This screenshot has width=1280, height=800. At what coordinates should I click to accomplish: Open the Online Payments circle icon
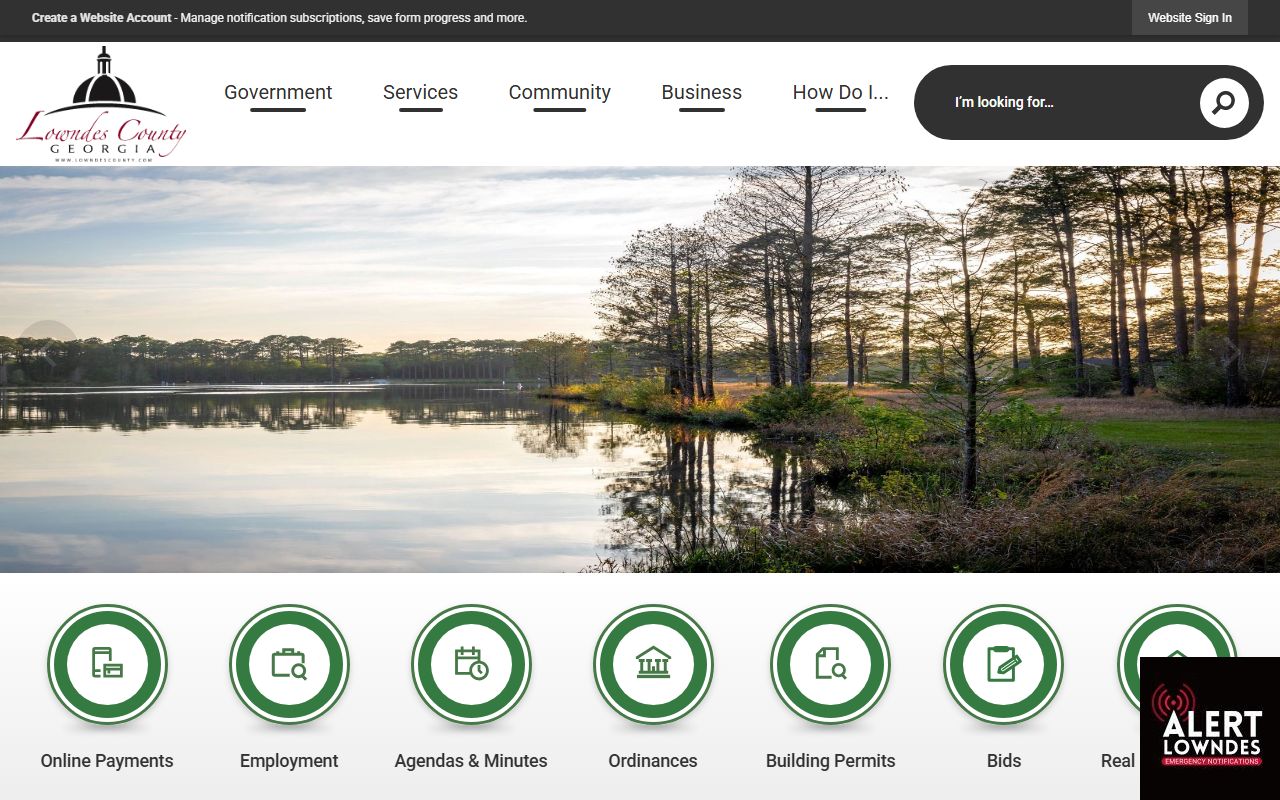[107, 664]
